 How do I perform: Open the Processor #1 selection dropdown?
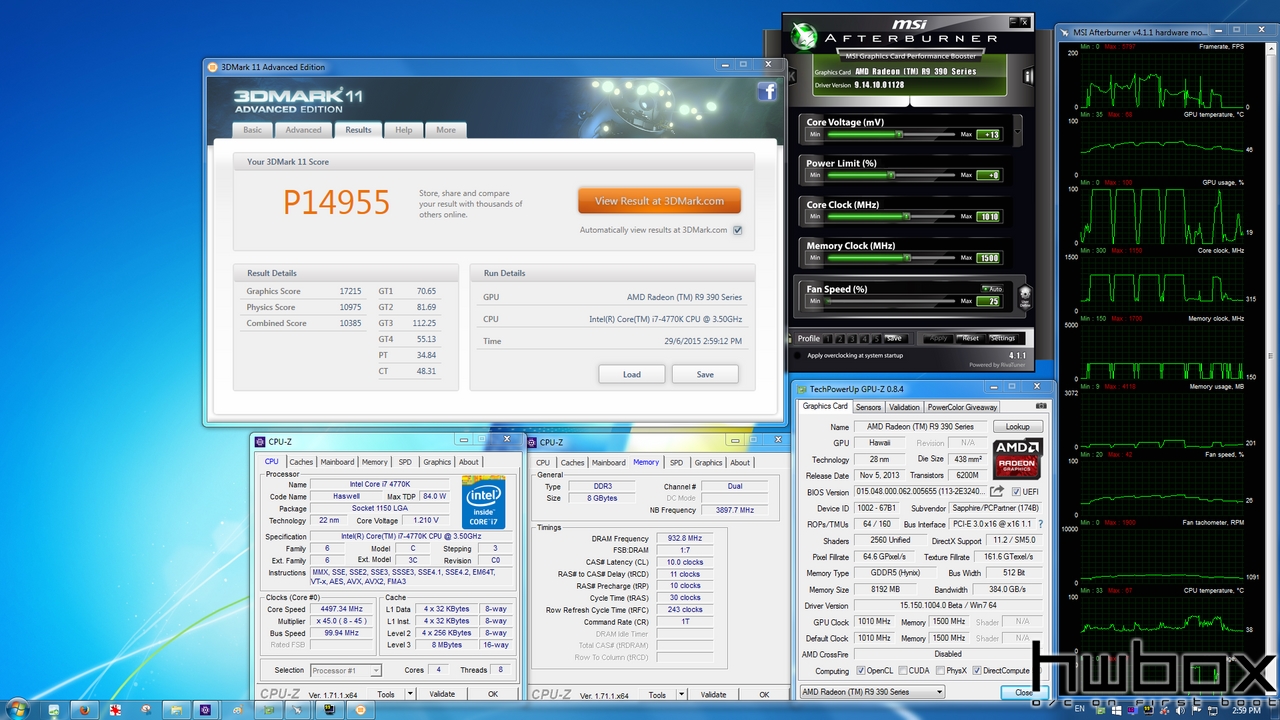[346, 670]
